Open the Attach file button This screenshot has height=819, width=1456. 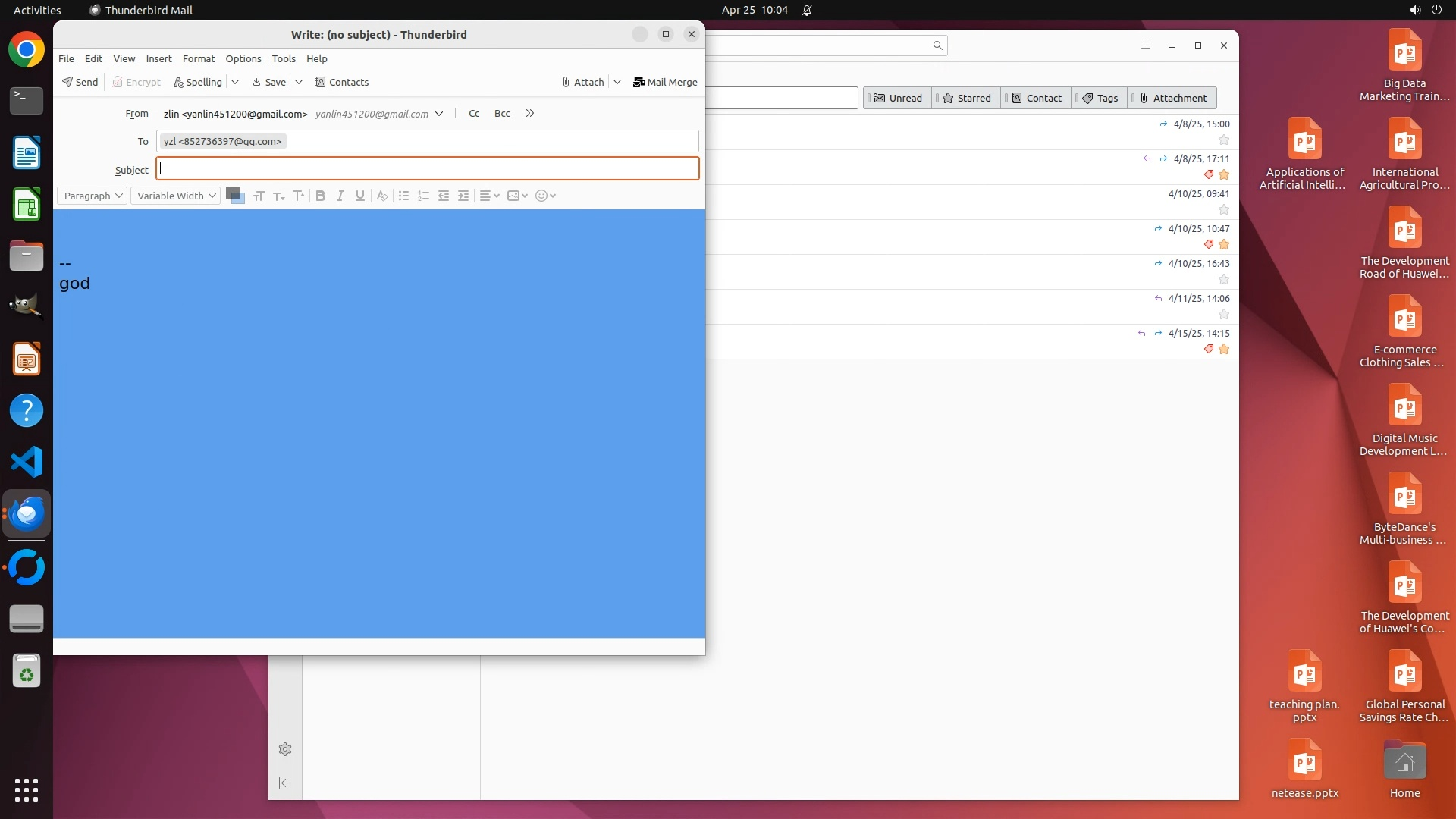coord(582,82)
